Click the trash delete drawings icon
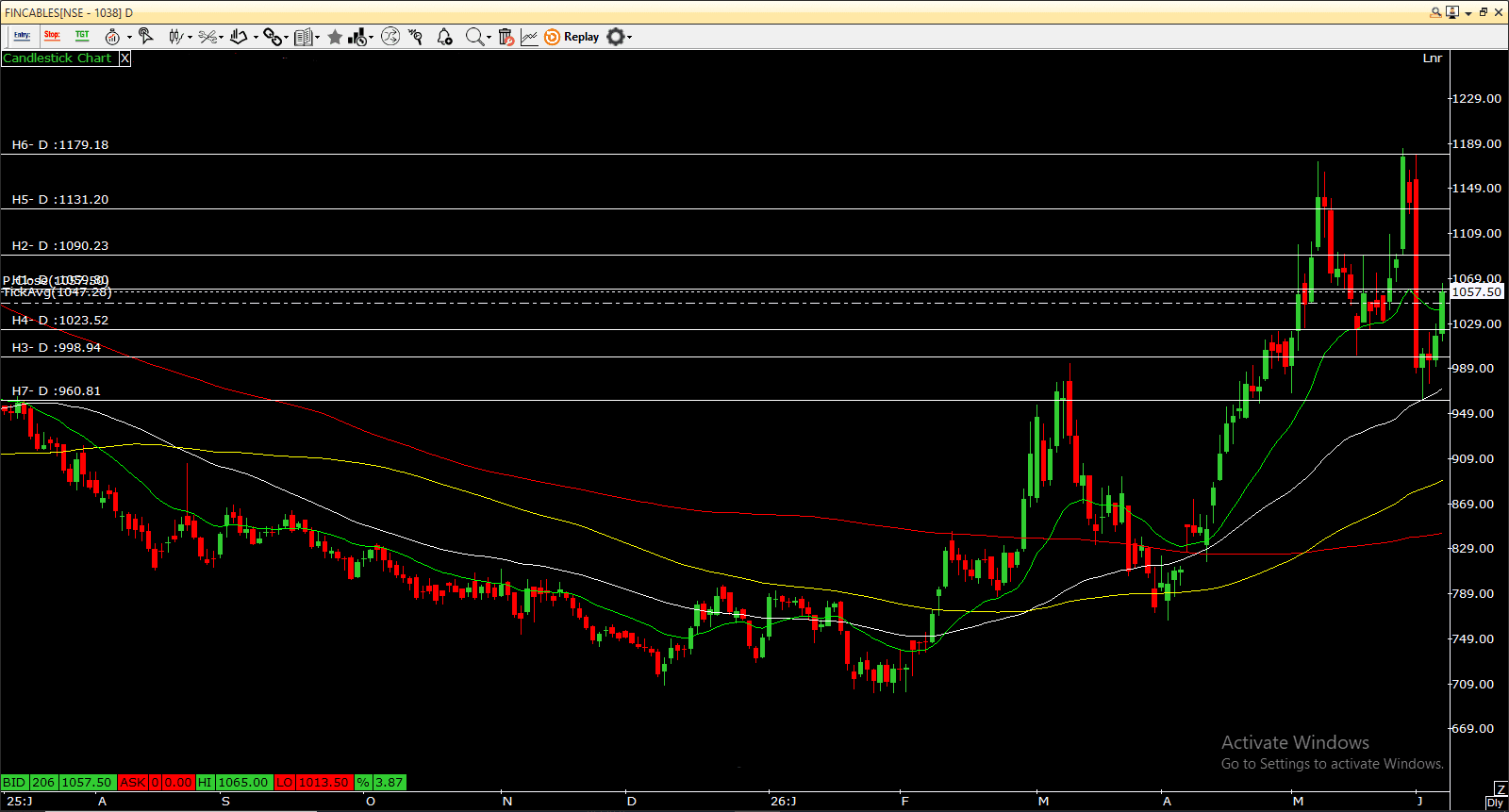 coord(506,37)
